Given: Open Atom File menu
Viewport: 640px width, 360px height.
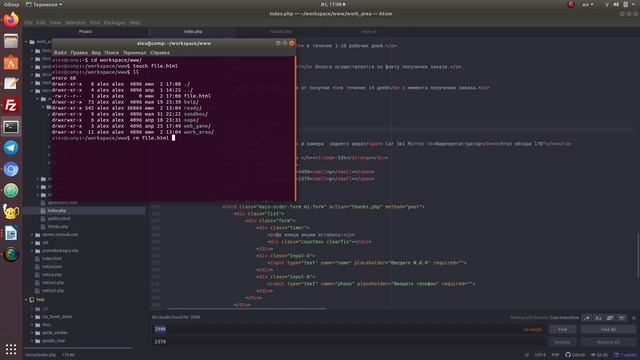Looking at the screenshot, I should tap(28, 22).
